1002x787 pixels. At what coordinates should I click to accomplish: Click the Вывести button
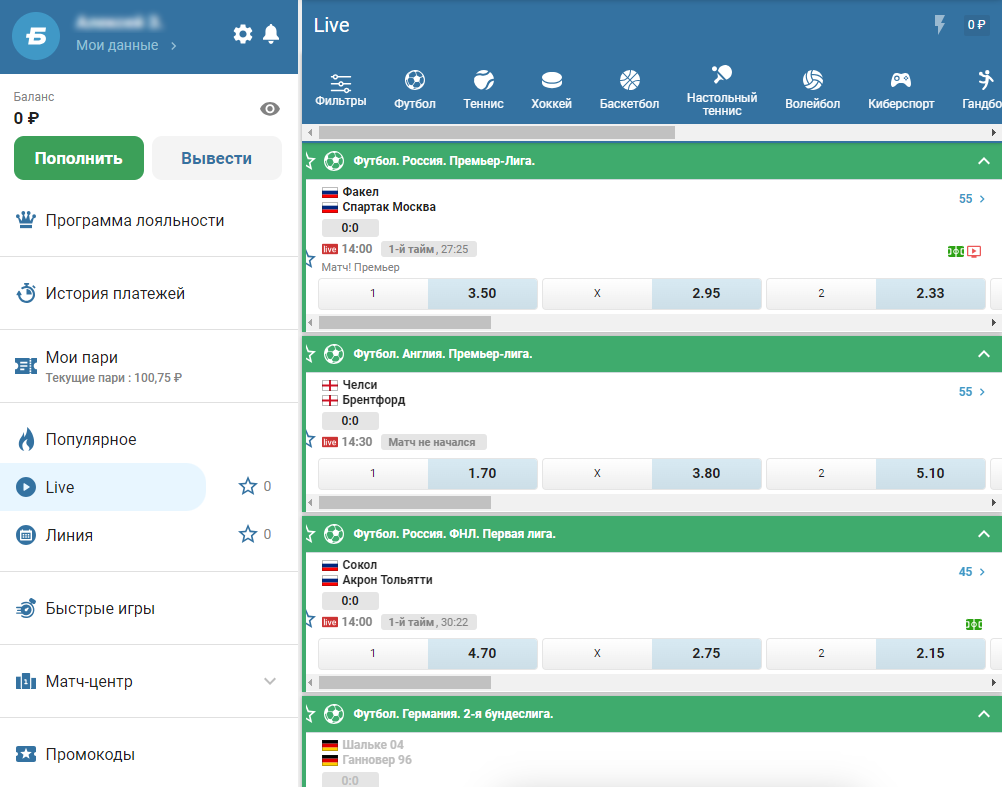pyautogui.click(x=217, y=158)
